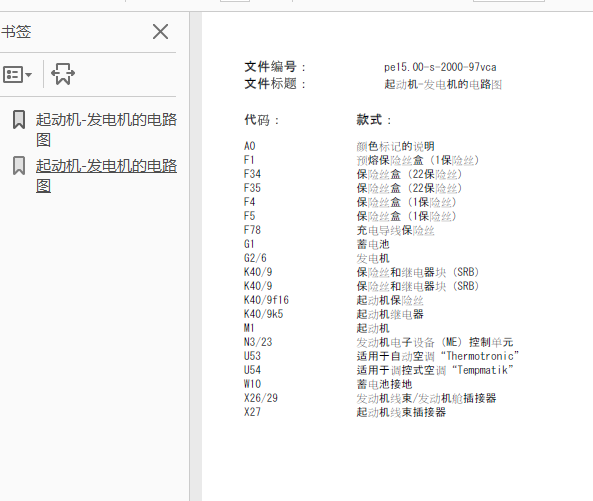Open the bookmark options list dropdown
The height and width of the screenshot is (501, 593).
click(17, 74)
